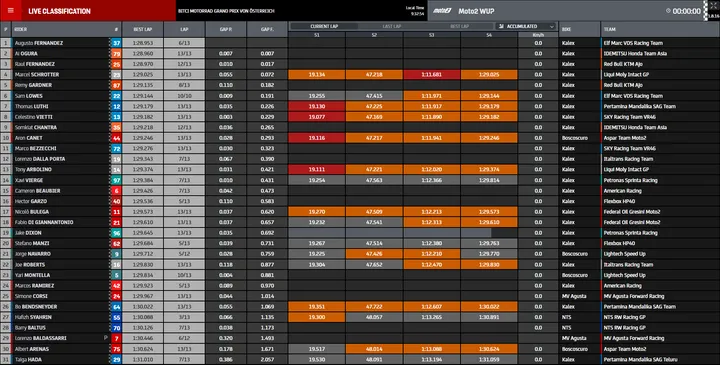
Task: Sort by the LAP column header
Action: click(x=184, y=29)
